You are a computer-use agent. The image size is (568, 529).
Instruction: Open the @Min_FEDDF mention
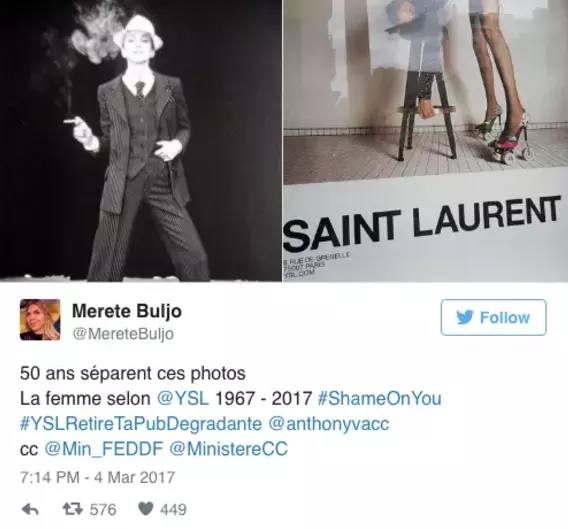click(104, 449)
